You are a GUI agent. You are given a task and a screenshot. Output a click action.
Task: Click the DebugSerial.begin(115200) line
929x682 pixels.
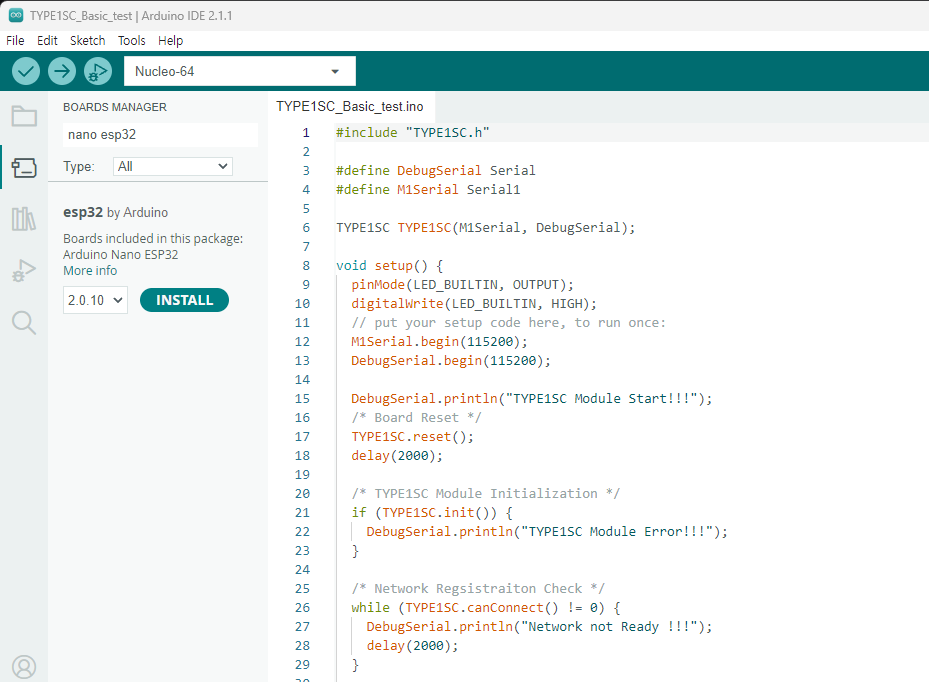tap(451, 361)
